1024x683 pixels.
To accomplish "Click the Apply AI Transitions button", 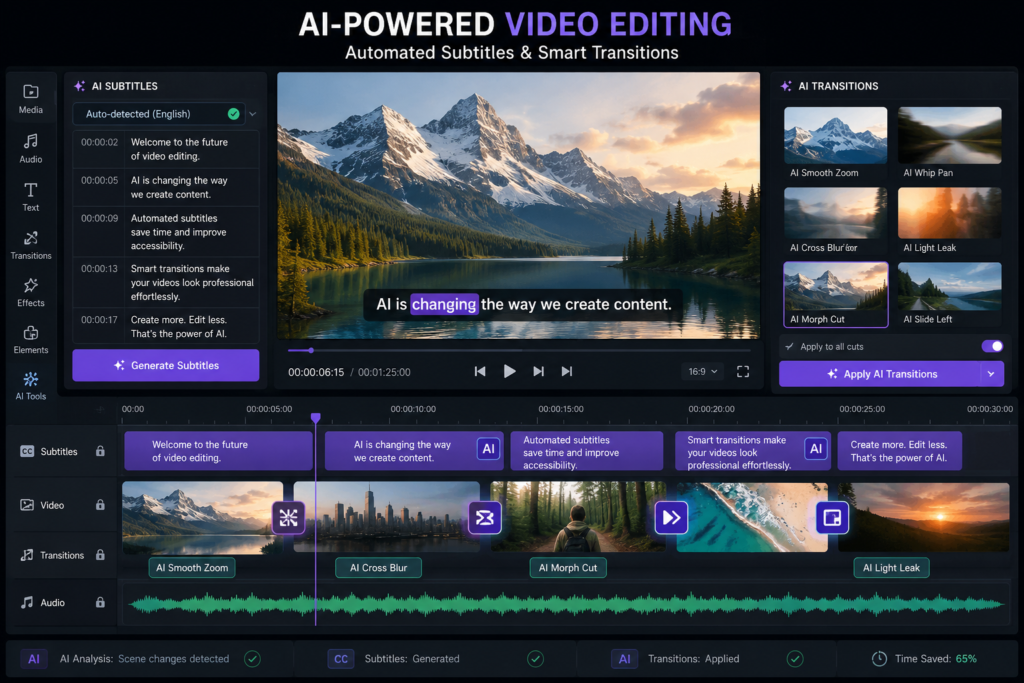I will pos(880,374).
